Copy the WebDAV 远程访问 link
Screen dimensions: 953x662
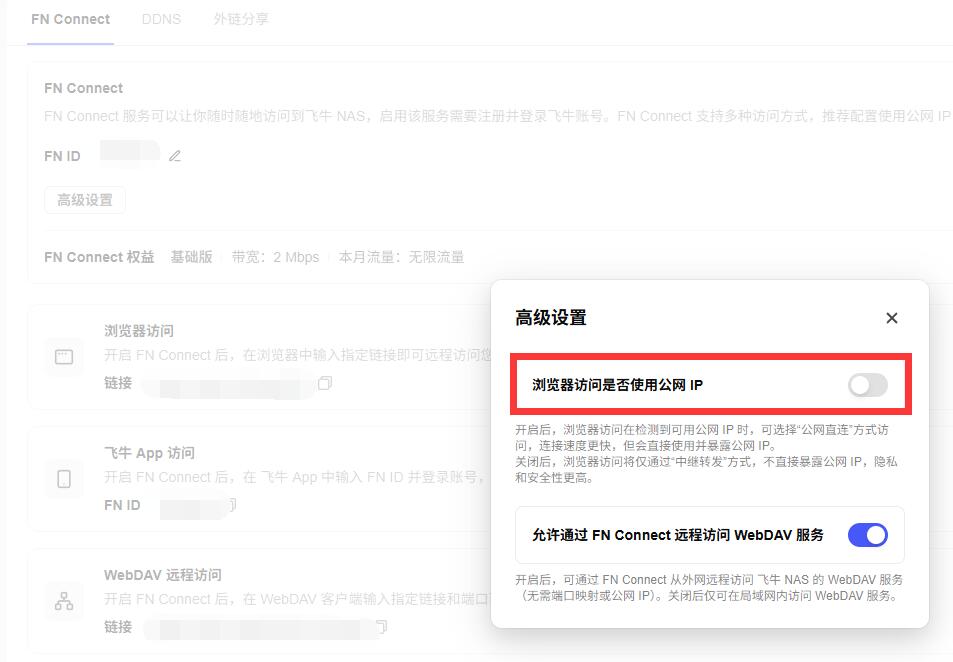pyautogui.click(x=382, y=626)
